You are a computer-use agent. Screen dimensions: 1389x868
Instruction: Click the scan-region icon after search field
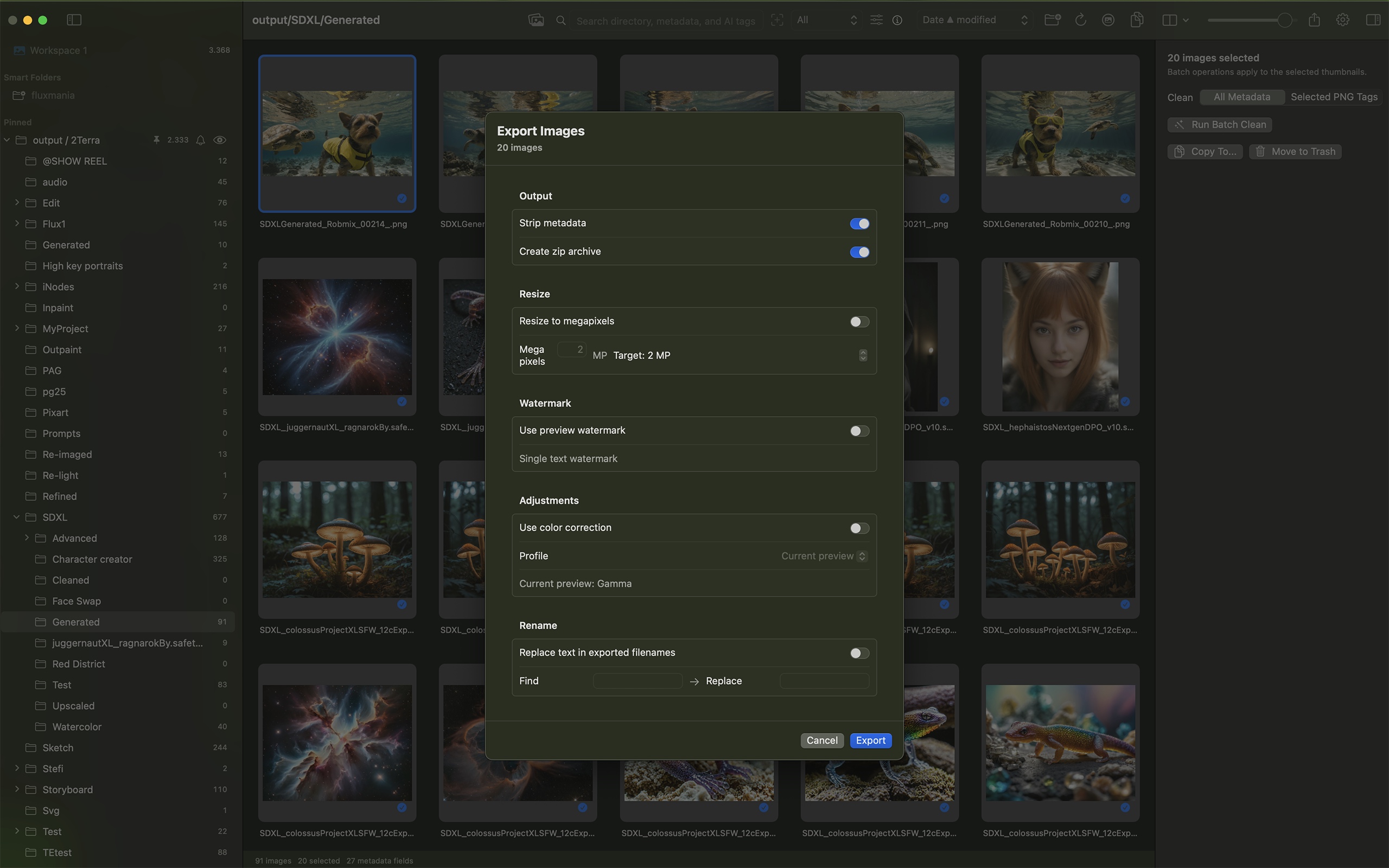point(777,20)
